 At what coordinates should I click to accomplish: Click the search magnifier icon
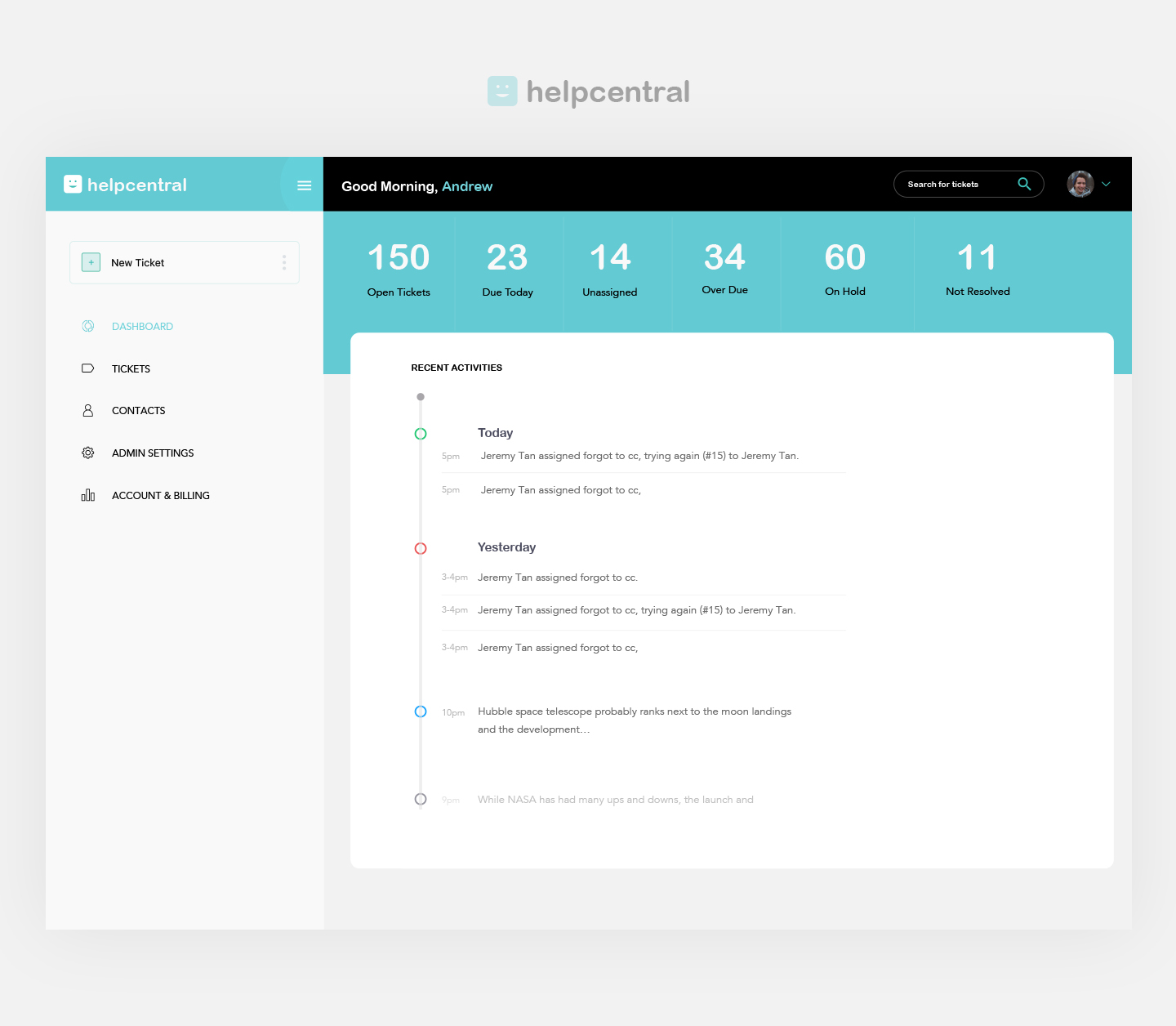(1024, 184)
